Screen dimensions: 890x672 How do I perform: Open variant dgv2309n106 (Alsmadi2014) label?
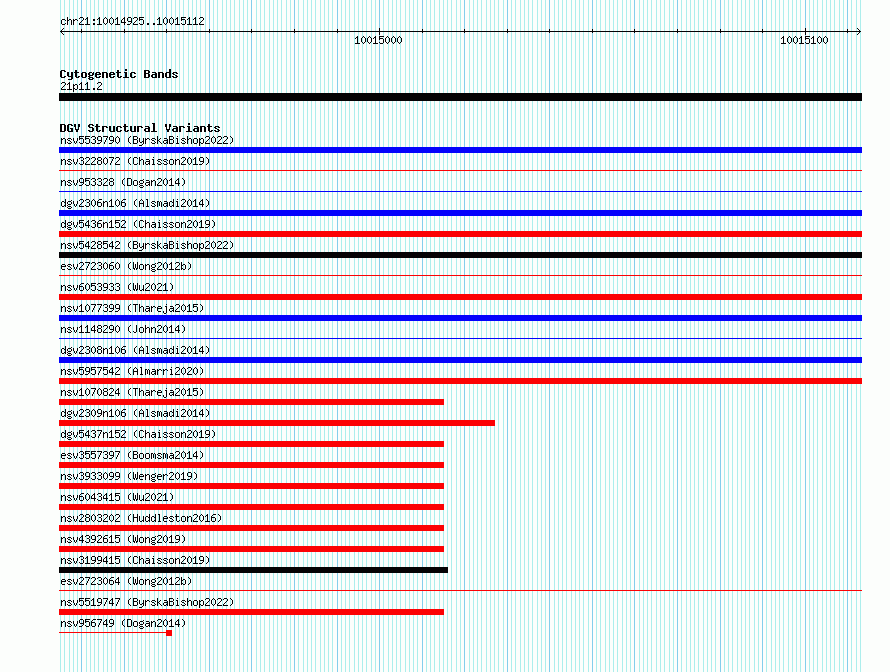pos(135,413)
